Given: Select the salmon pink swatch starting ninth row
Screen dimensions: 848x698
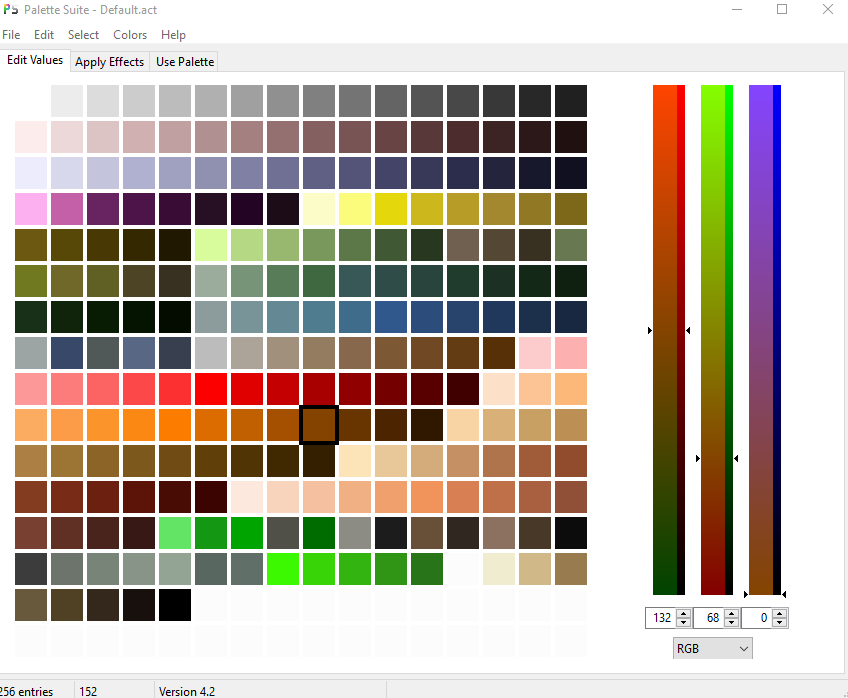Looking at the screenshot, I should [31, 389].
